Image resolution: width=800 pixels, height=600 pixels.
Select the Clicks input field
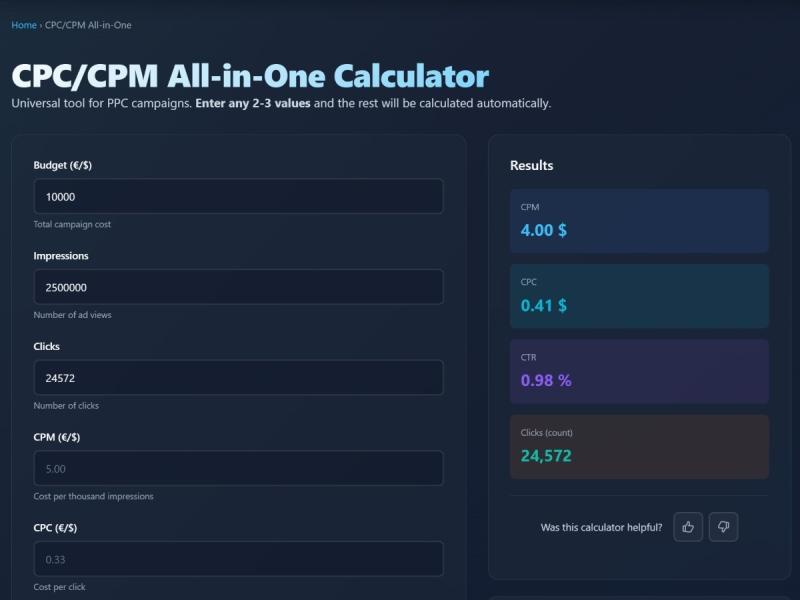pyautogui.click(x=238, y=378)
